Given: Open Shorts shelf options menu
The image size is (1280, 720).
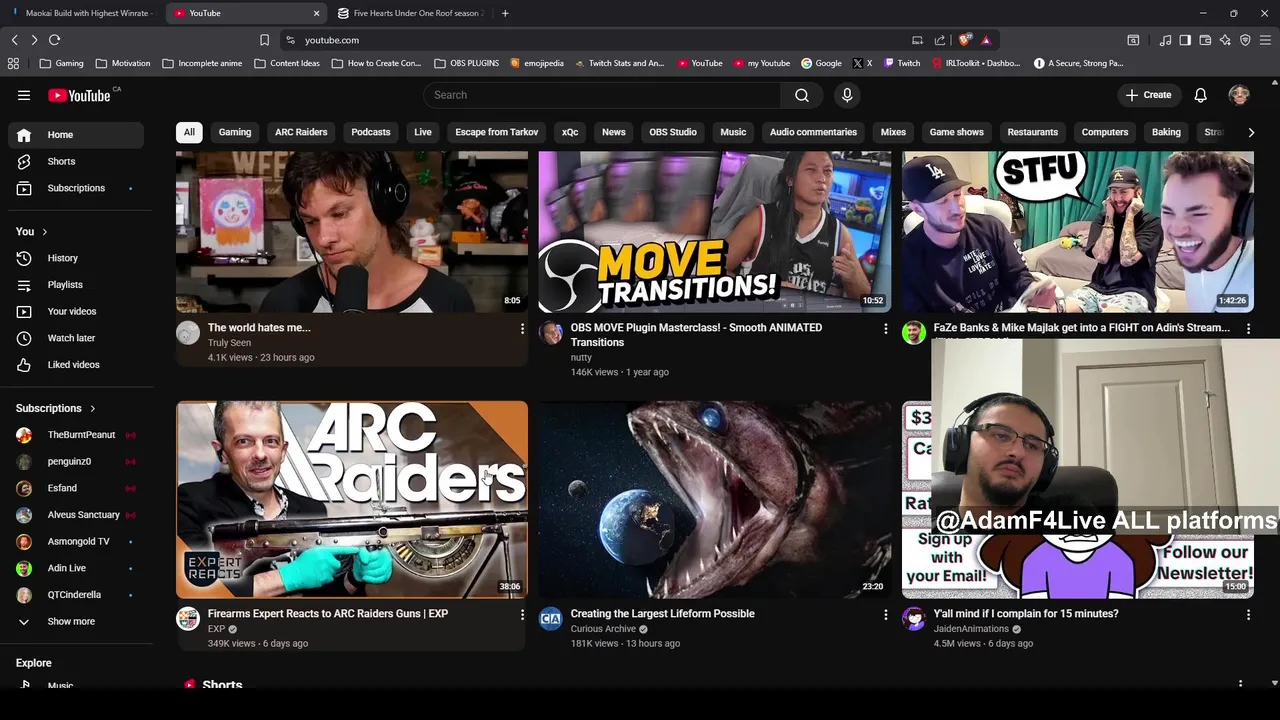Looking at the screenshot, I should pos(1240,684).
